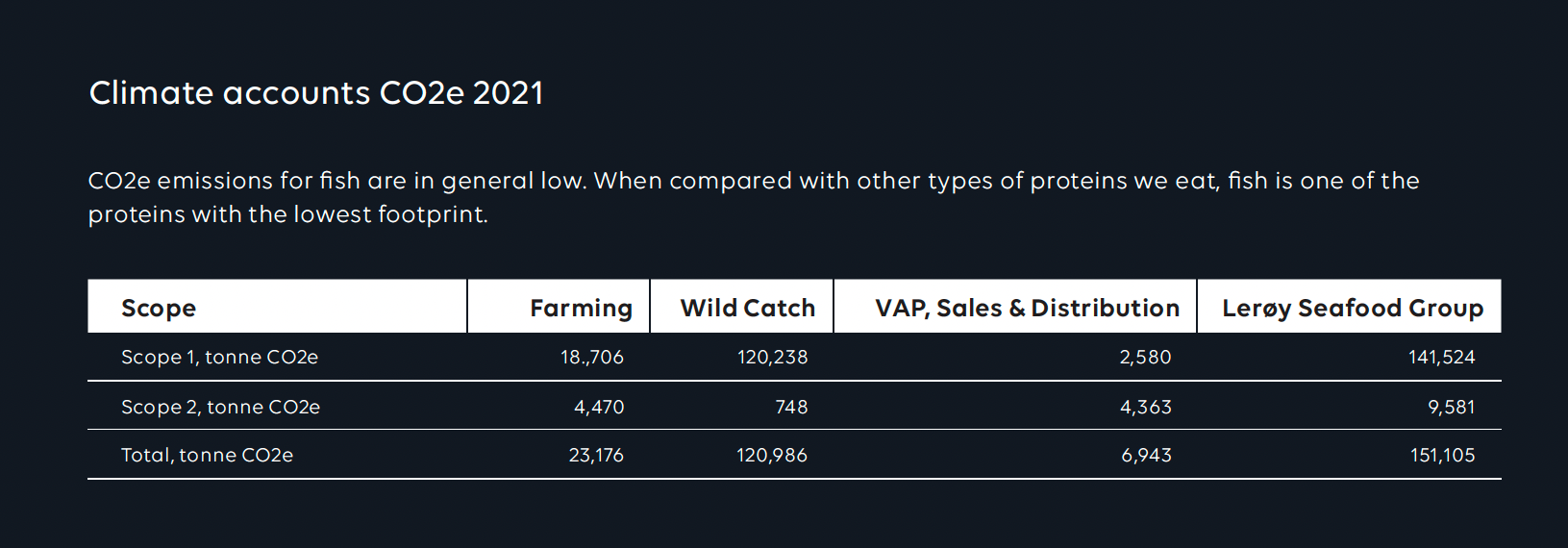Image resolution: width=1568 pixels, height=548 pixels.
Task: Click the Farming Scope 2 value 4,470
Action: click(599, 408)
